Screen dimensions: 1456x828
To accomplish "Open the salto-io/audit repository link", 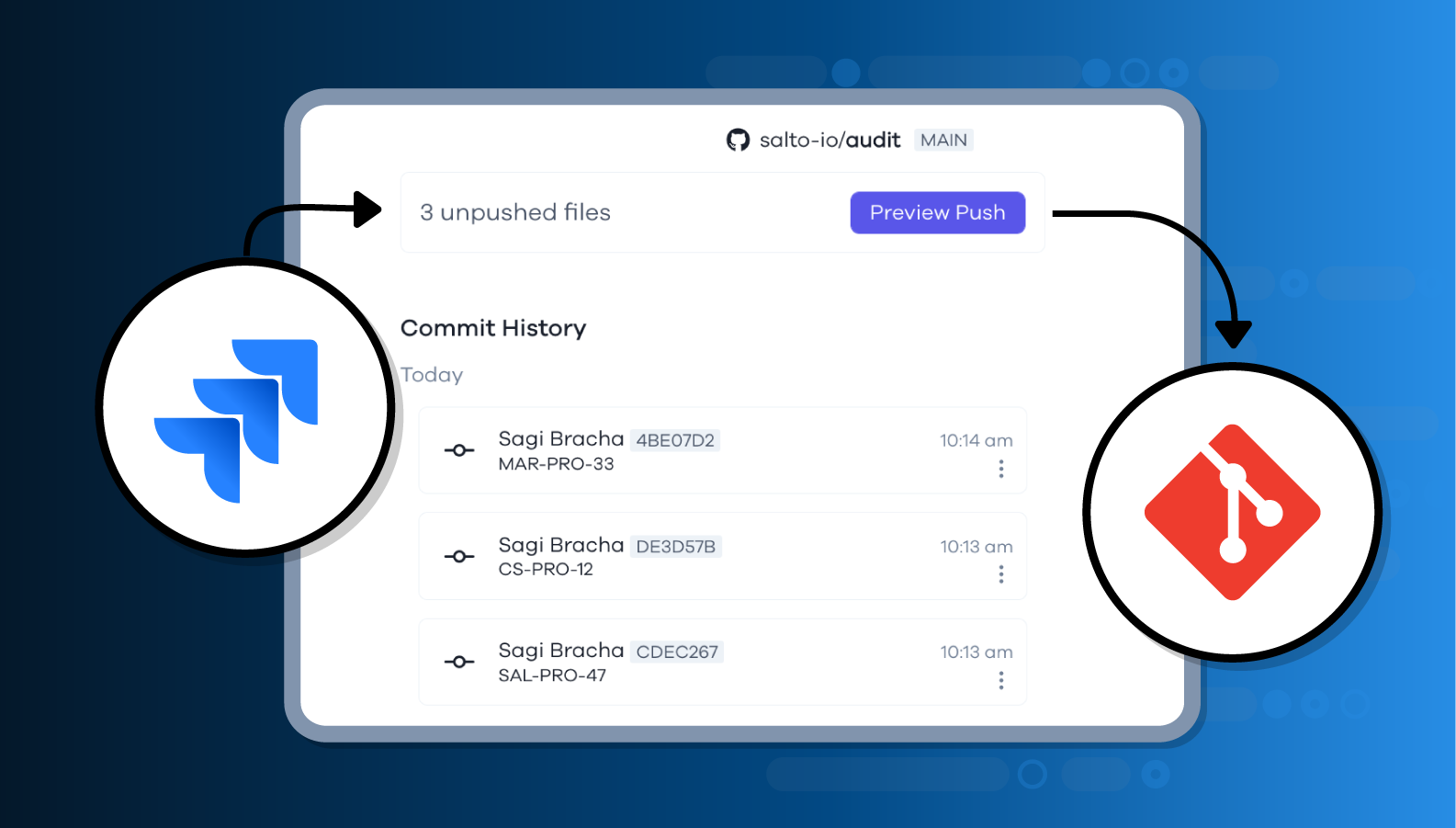I will point(830,140).
